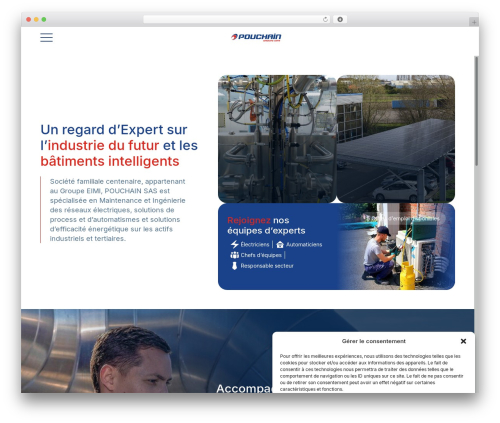
Task: Click the browser address bar
Action: [x=237, y=19]
